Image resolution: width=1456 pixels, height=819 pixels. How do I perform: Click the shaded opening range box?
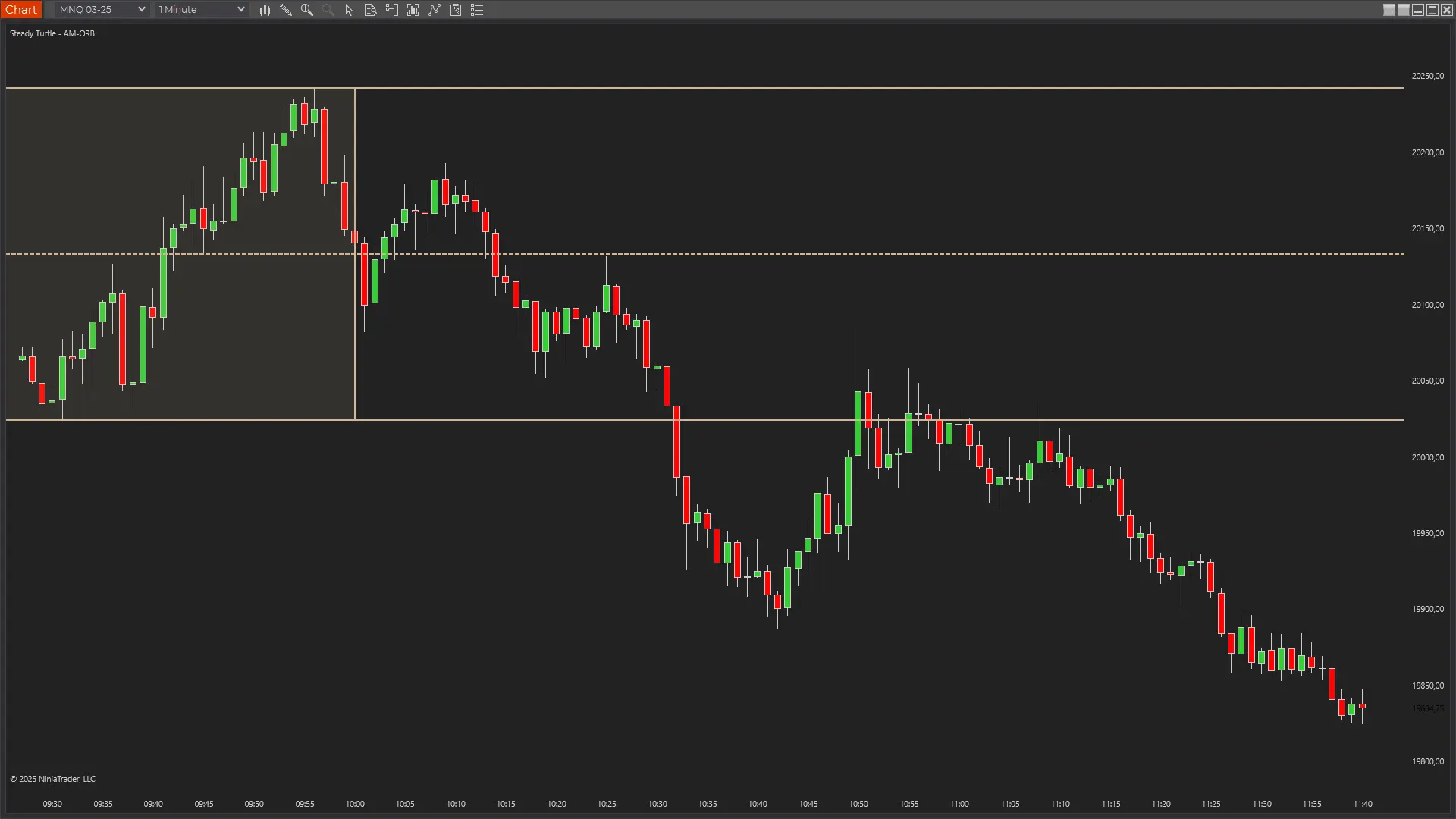[x=180, y=254]
